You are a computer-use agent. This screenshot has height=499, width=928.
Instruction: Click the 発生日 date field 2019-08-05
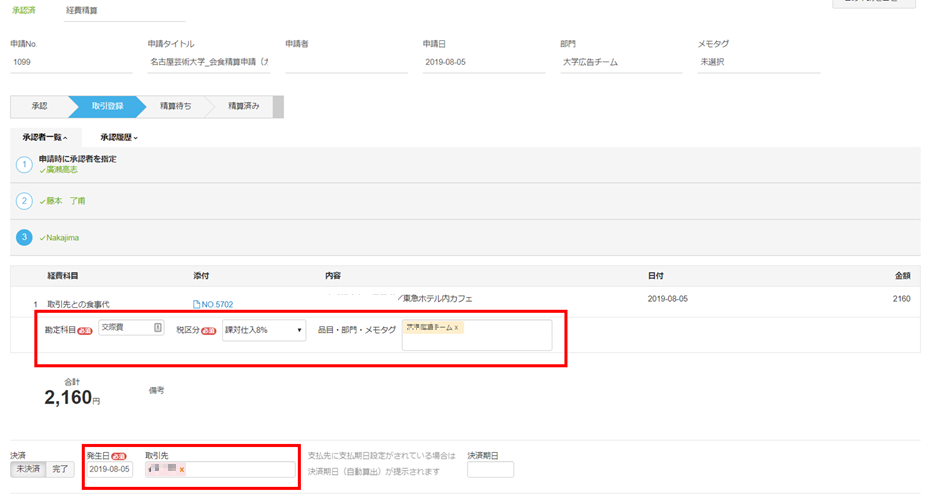pos(109,469)
